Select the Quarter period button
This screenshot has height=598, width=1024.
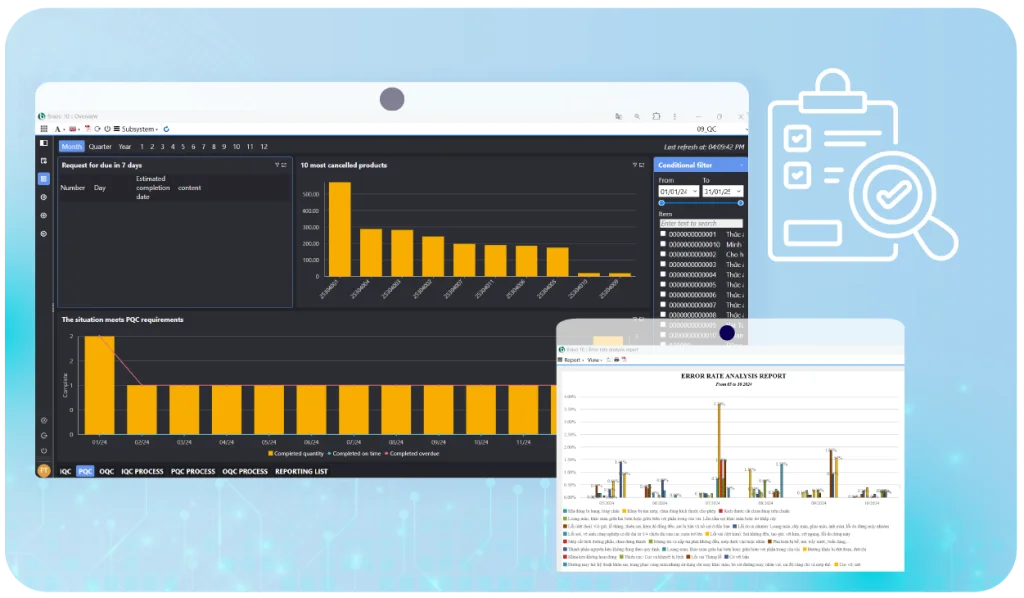coord(100,147)
